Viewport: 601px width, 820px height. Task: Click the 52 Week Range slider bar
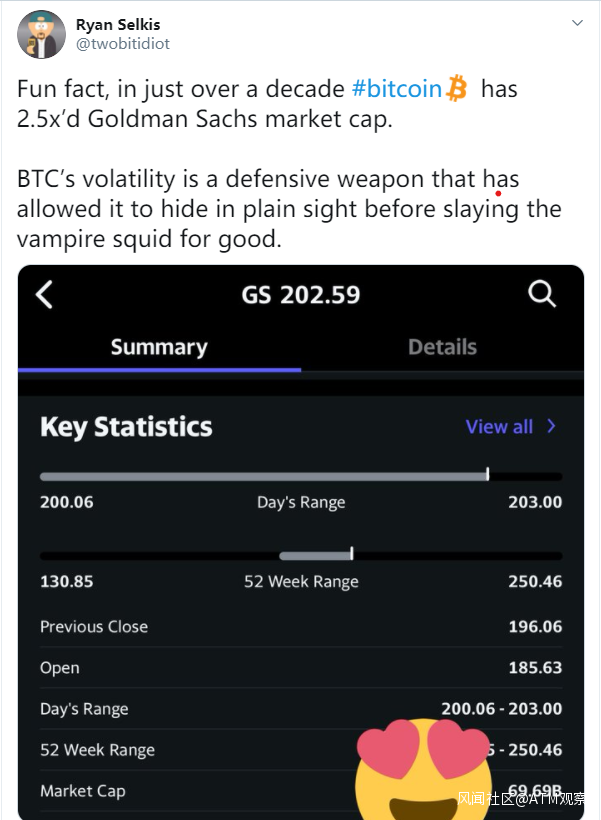coord(300,555)
